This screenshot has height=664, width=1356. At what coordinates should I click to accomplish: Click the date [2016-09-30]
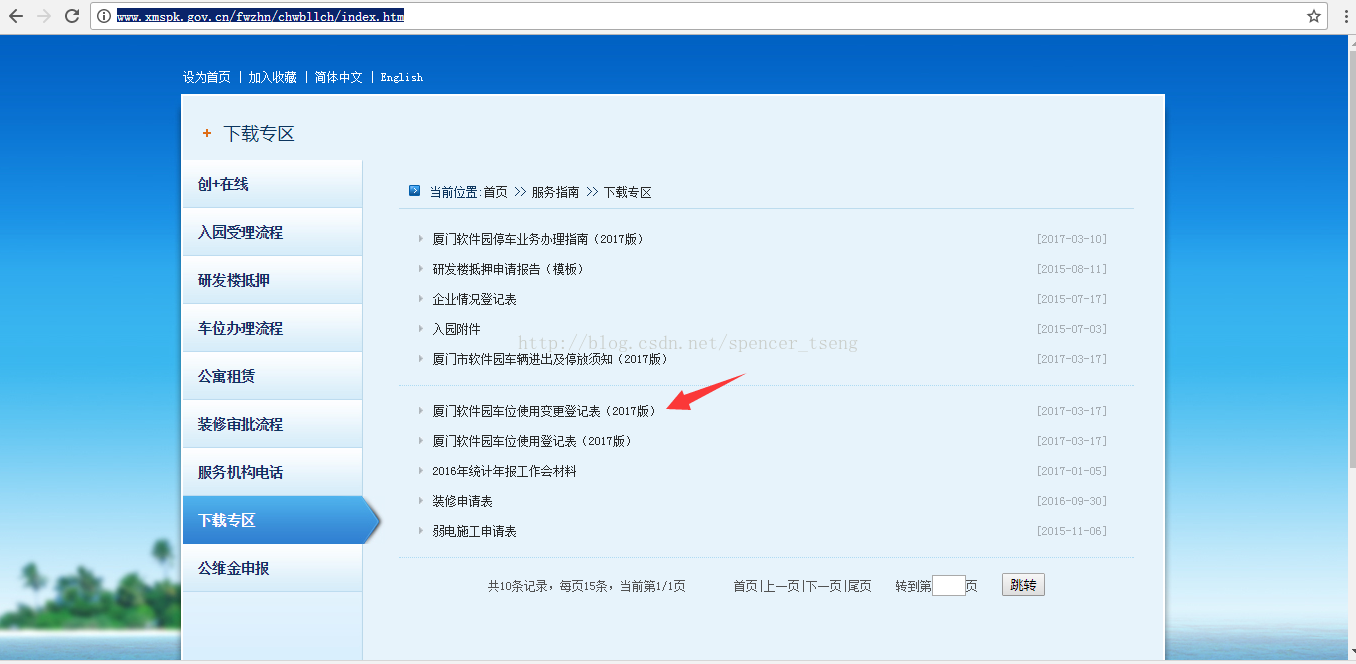(x=1072, y=501)
